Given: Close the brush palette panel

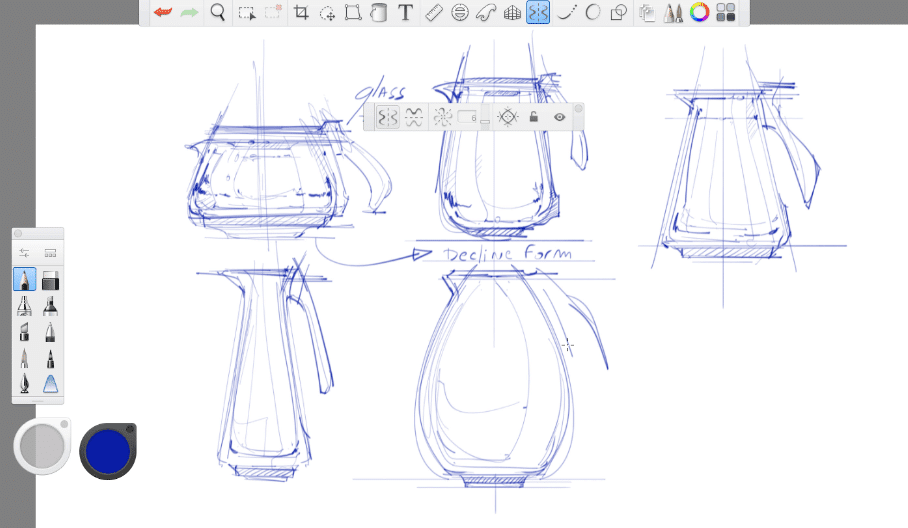Looking at the screenshot, I should tap(18, 233).
